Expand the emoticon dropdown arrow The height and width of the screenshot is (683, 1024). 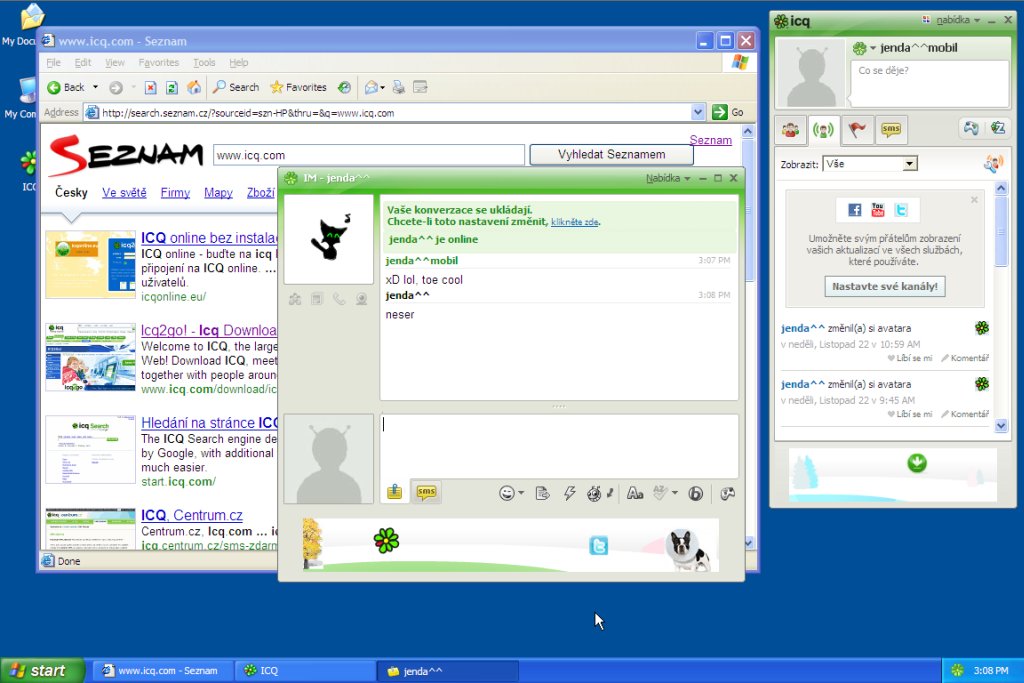point(521,493)
